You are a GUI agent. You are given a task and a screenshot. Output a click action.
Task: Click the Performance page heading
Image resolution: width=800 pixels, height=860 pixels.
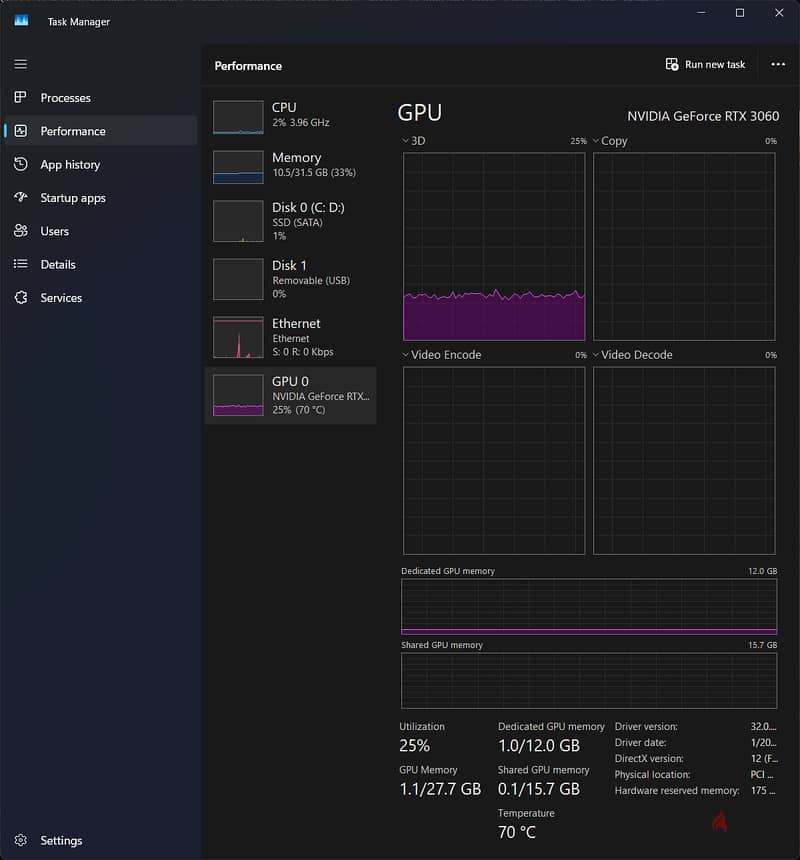[x=248, y=66]
